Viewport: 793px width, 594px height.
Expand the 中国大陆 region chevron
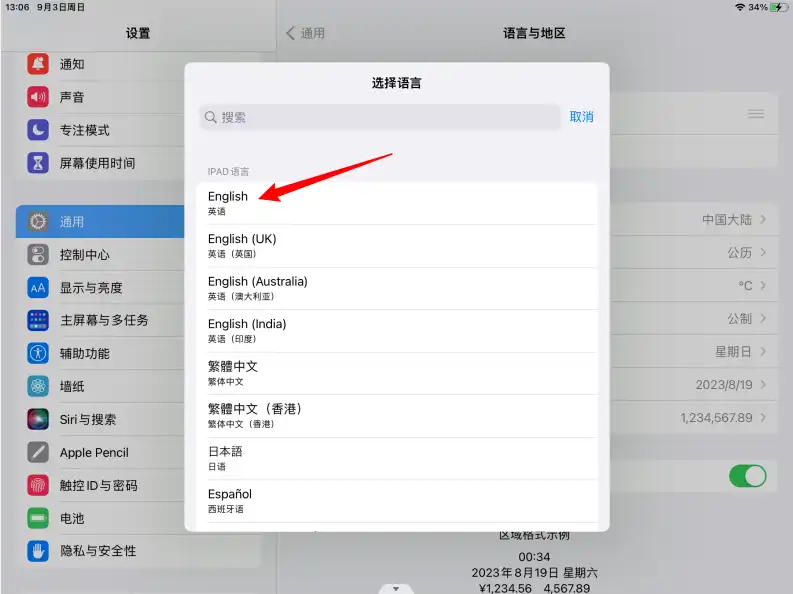(763, 220)
